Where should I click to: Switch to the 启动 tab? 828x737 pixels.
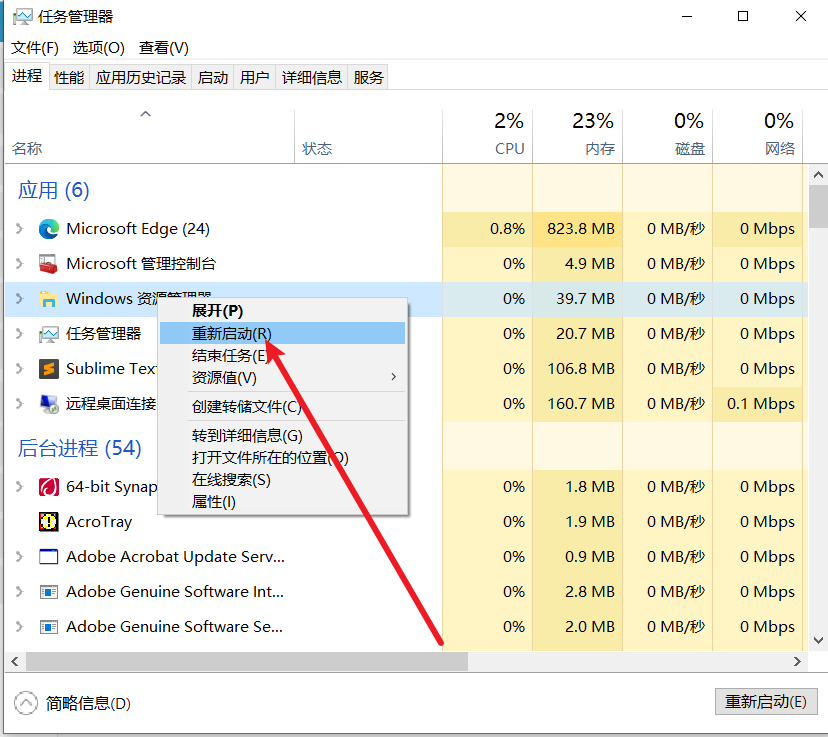(x=213, y=78)
